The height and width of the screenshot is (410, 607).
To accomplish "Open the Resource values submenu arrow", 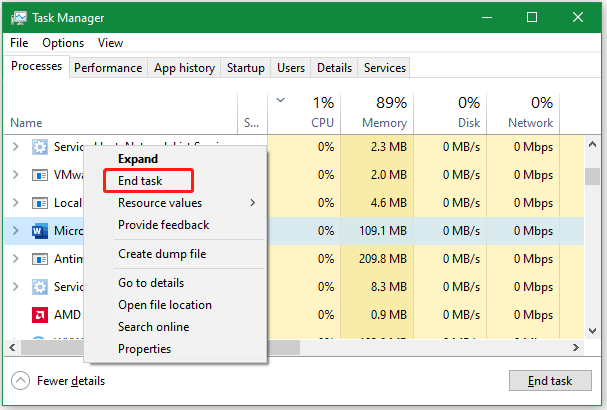I will [253, 202].
